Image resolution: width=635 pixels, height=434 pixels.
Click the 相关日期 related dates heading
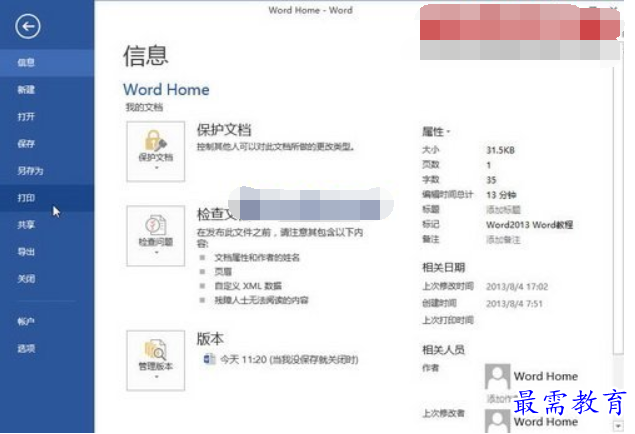pos(443,267)
